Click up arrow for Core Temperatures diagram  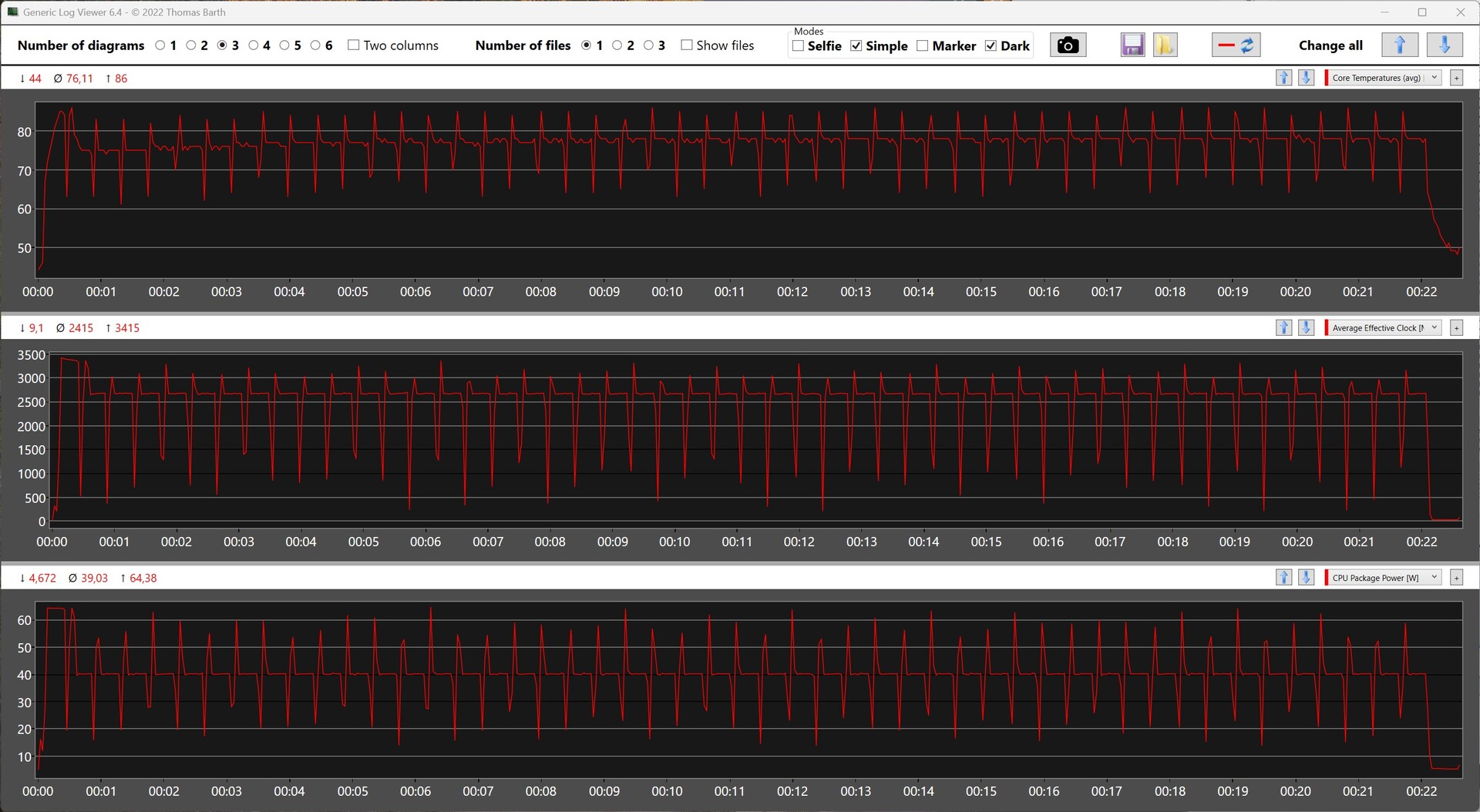click(1283, 78)
